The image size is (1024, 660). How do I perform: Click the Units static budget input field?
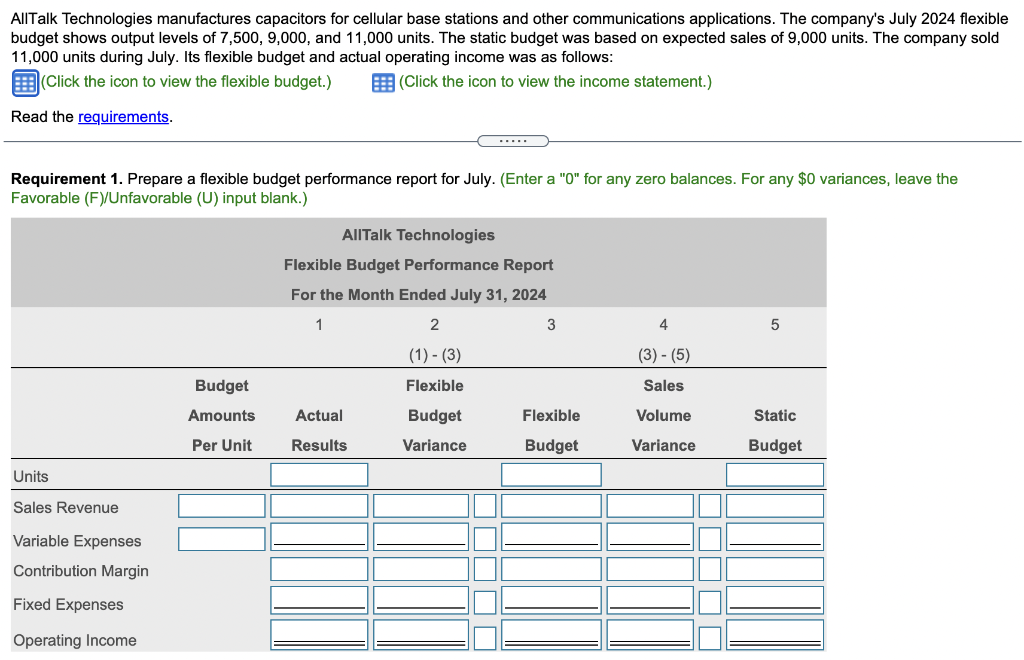[x=775, y=474]
